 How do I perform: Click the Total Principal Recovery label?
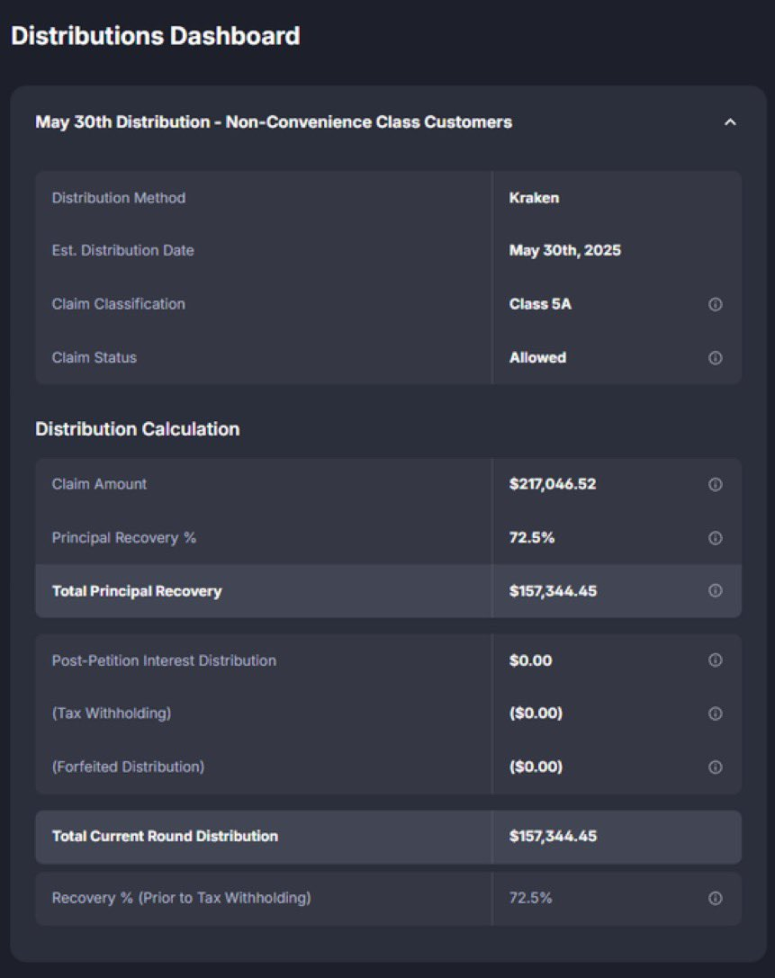137,591
